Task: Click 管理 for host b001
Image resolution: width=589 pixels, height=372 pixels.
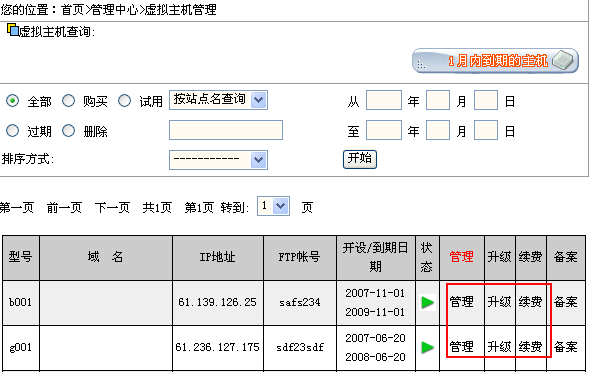Action: (461, 302)
